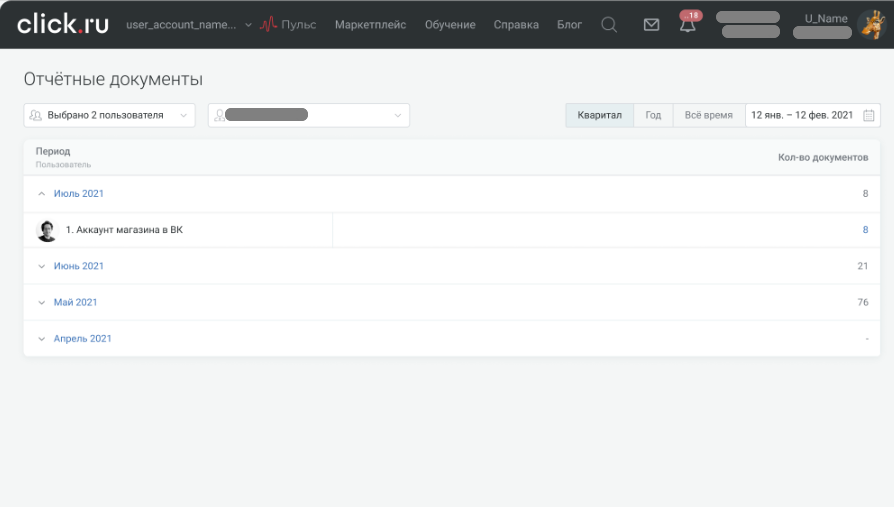Click the document count 8 link

point(865,230)
